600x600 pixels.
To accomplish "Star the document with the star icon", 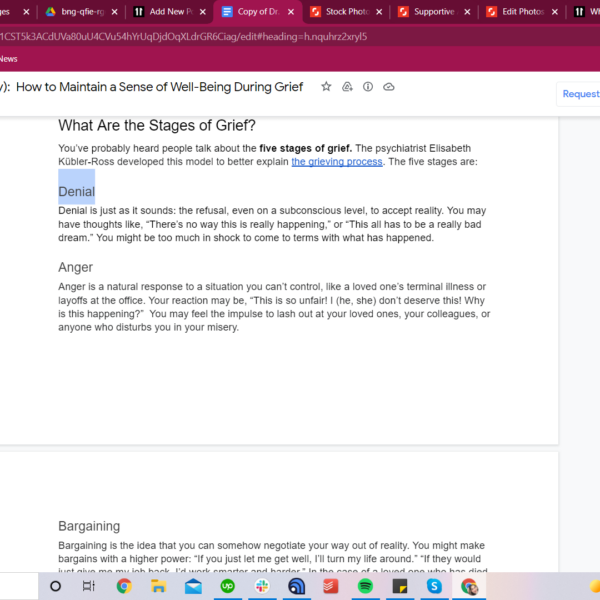I will (x=326, y=87).
